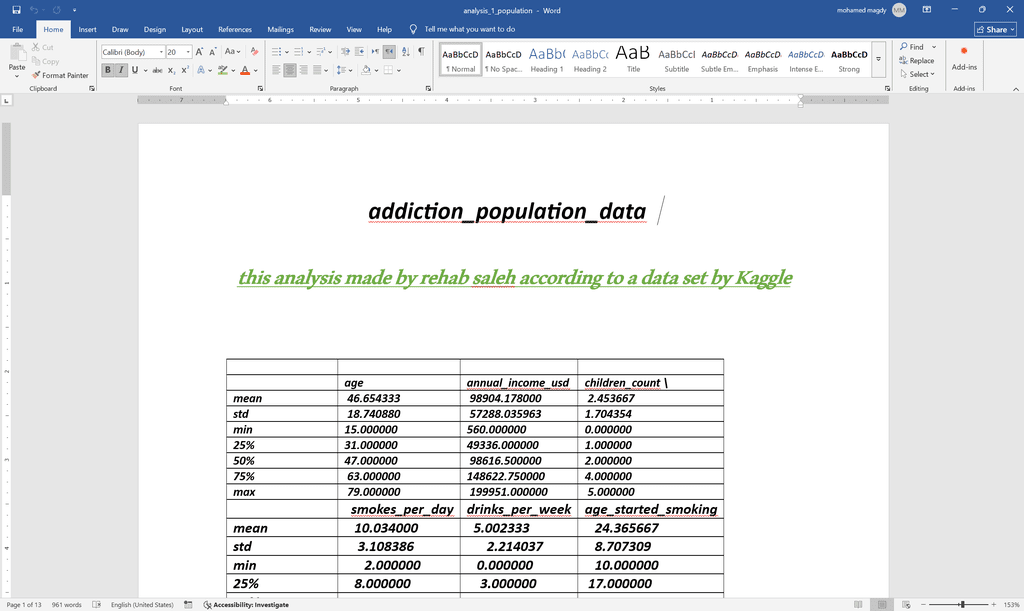Click the Replace tool
1024x611 pixels.
coord(917,61)
